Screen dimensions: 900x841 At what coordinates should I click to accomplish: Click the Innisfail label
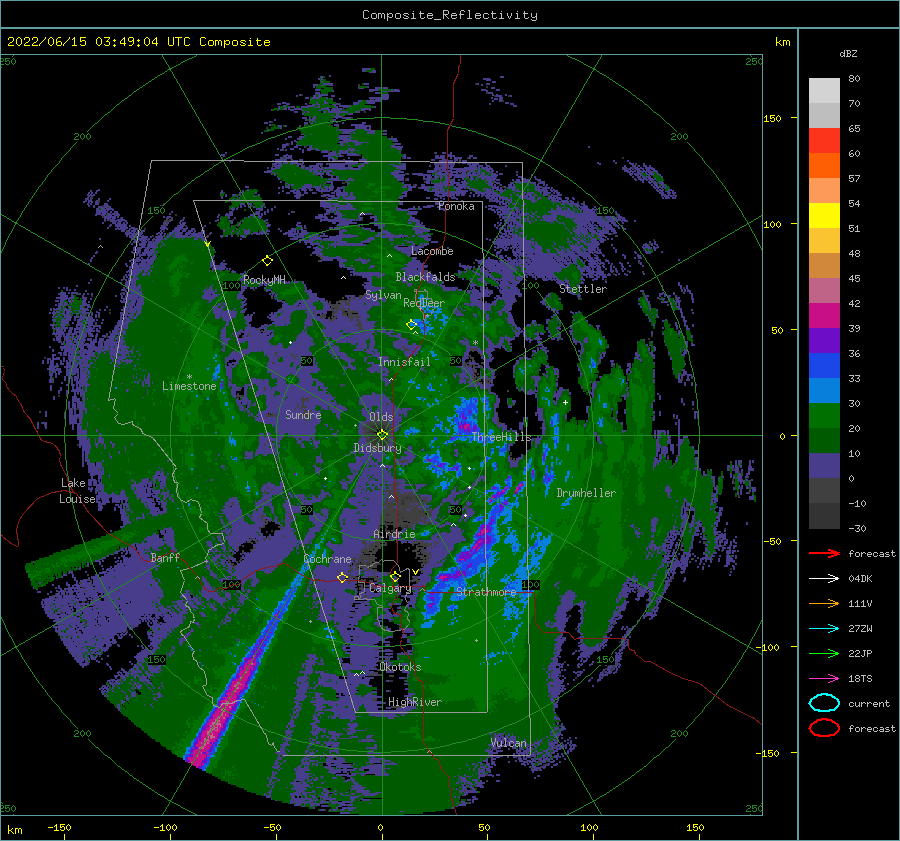(404, 362)
